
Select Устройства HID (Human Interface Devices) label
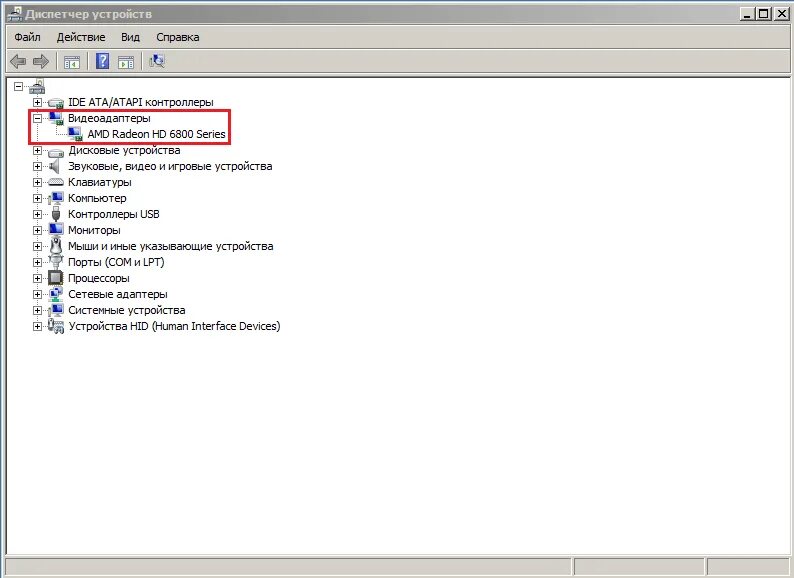[x=174, y=326]
